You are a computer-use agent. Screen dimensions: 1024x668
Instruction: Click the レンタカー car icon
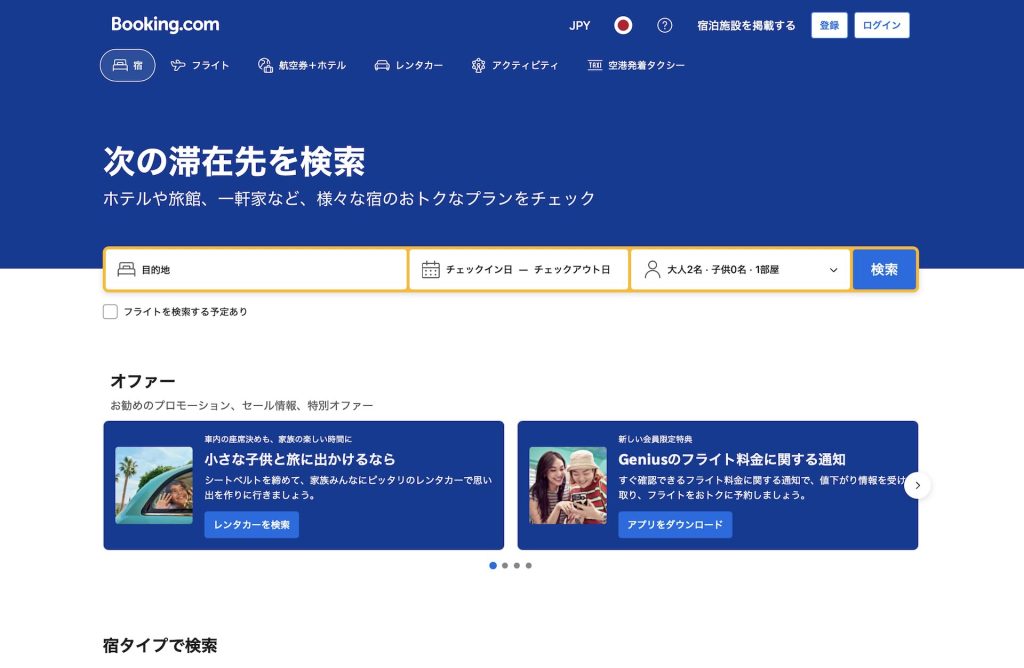(382, 65)
